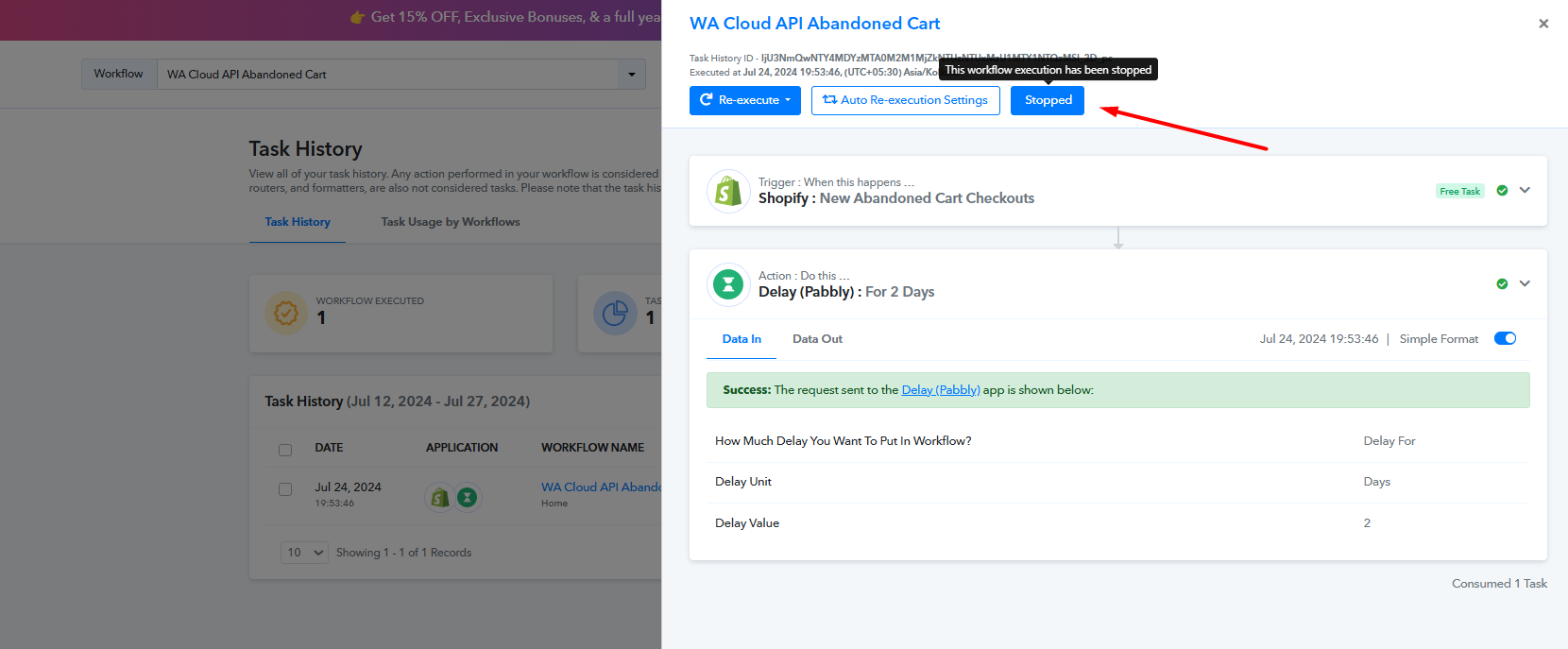Click the Shopify trigger app icon

click(728, 191)
